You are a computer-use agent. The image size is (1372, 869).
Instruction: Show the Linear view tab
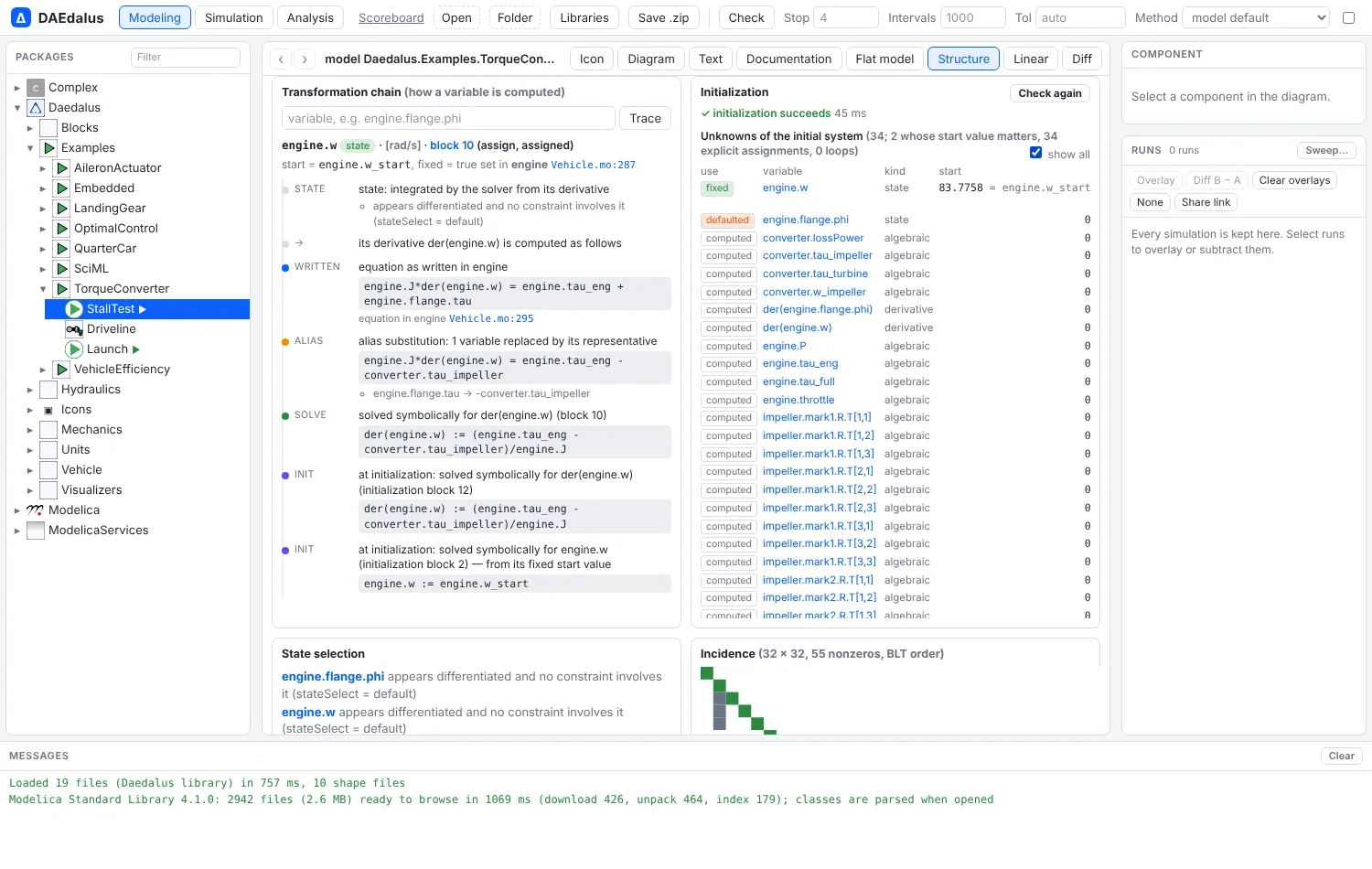coord(1031,59)
